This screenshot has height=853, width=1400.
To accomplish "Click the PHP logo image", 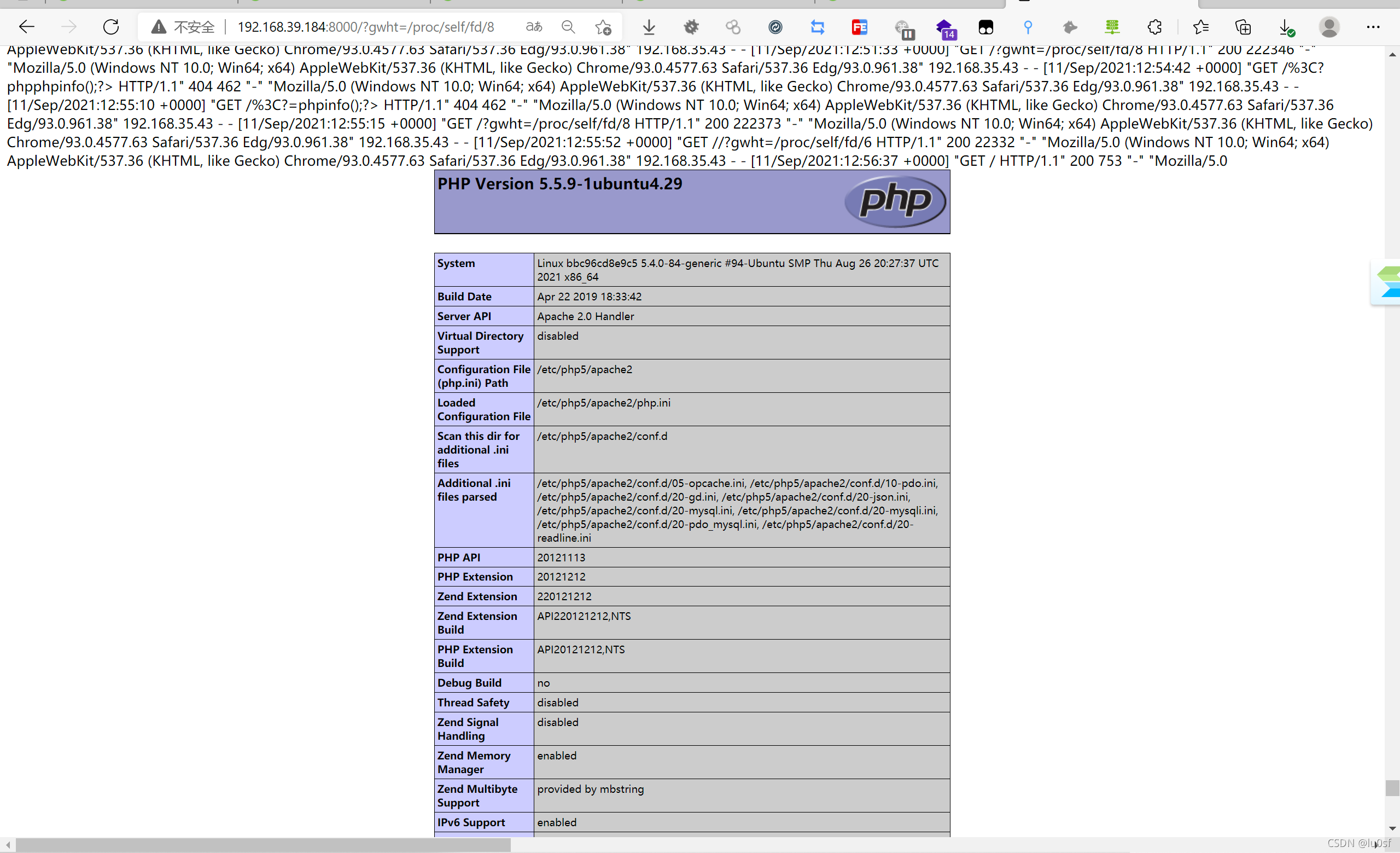I will (x=895, y=201).
